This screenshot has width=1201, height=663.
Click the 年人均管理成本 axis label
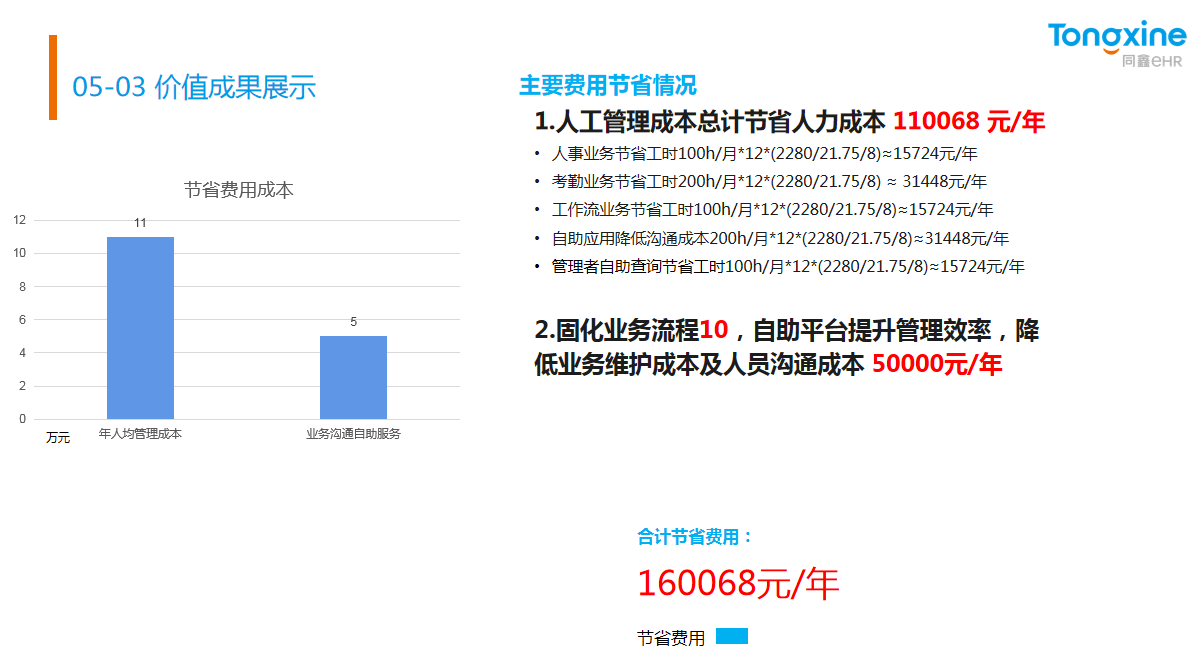pyautogui.click(x=140, y=434)
